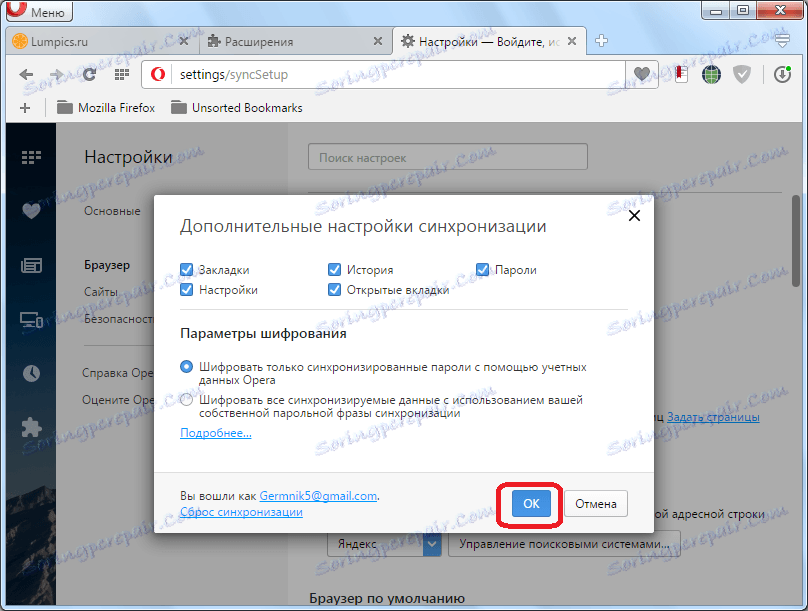
Task: Close the sync dialog with X
Action: [634, 215]
